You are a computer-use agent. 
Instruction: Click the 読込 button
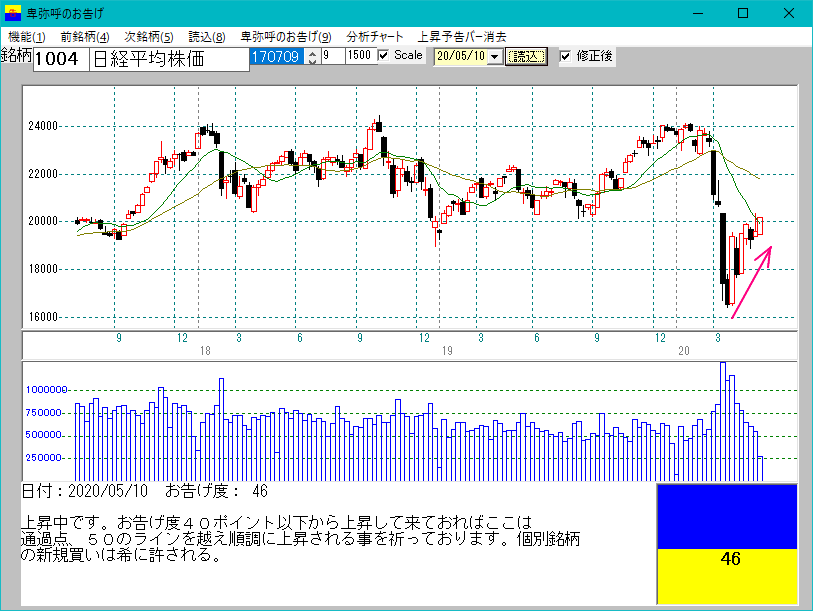526,57
